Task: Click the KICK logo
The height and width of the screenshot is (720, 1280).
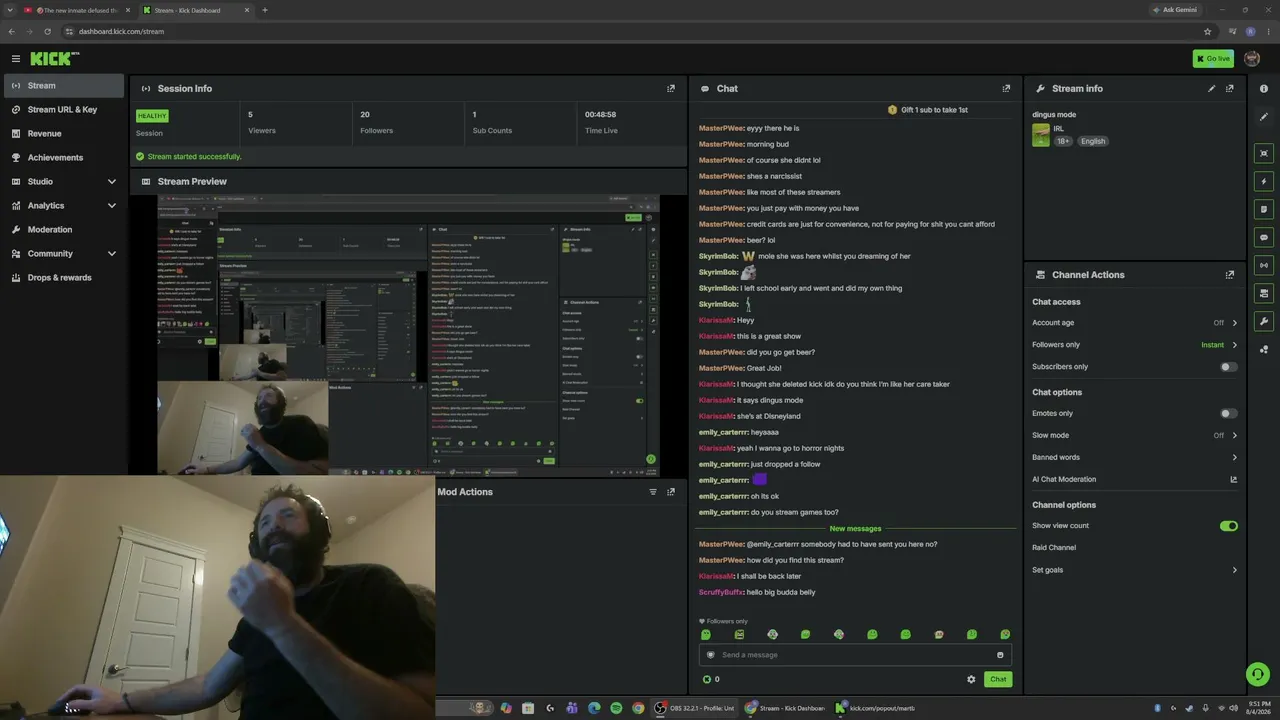Action: [55, 59]
